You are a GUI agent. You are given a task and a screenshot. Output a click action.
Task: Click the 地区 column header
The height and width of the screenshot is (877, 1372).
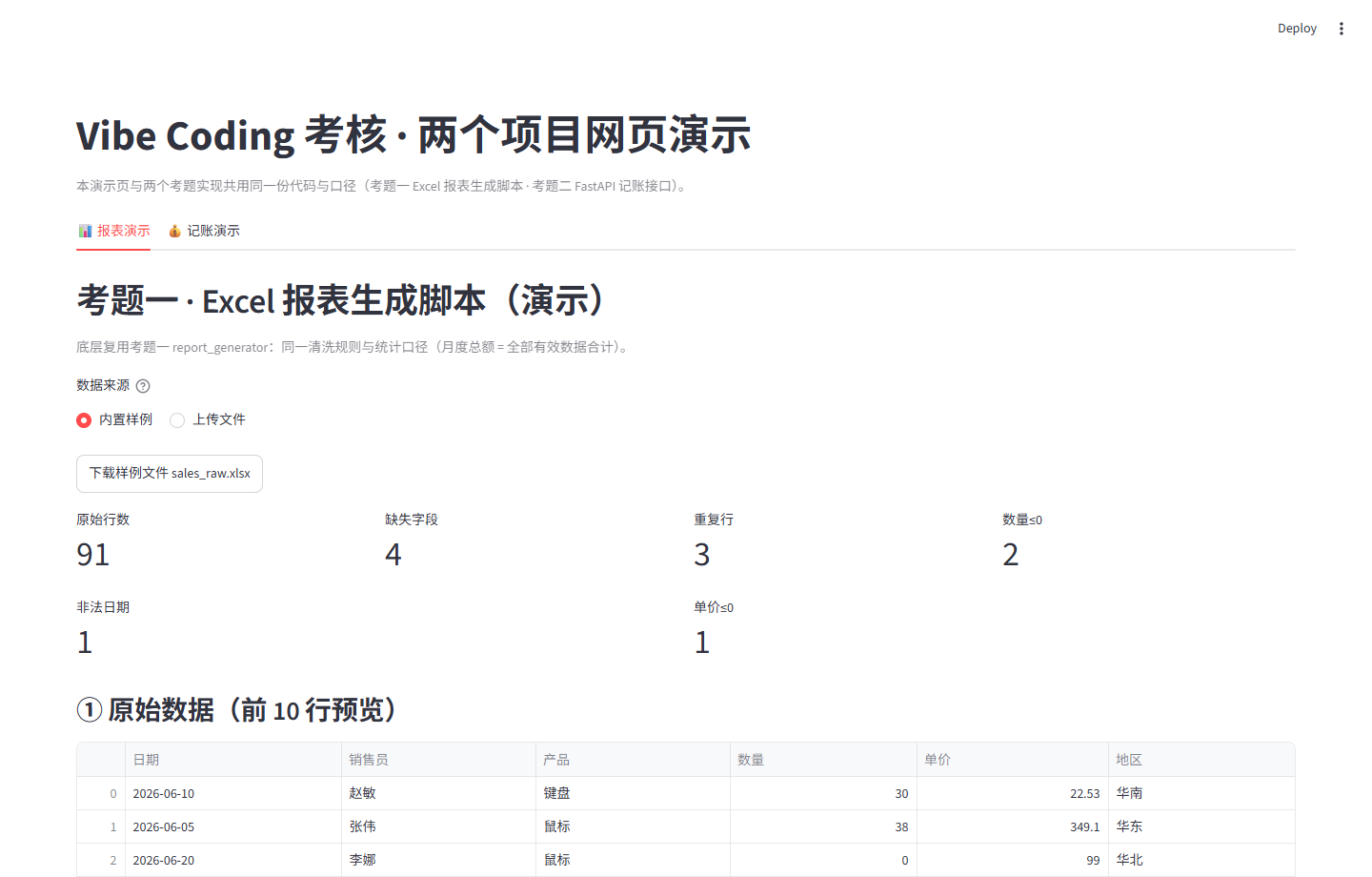[x=1201, y=760]
